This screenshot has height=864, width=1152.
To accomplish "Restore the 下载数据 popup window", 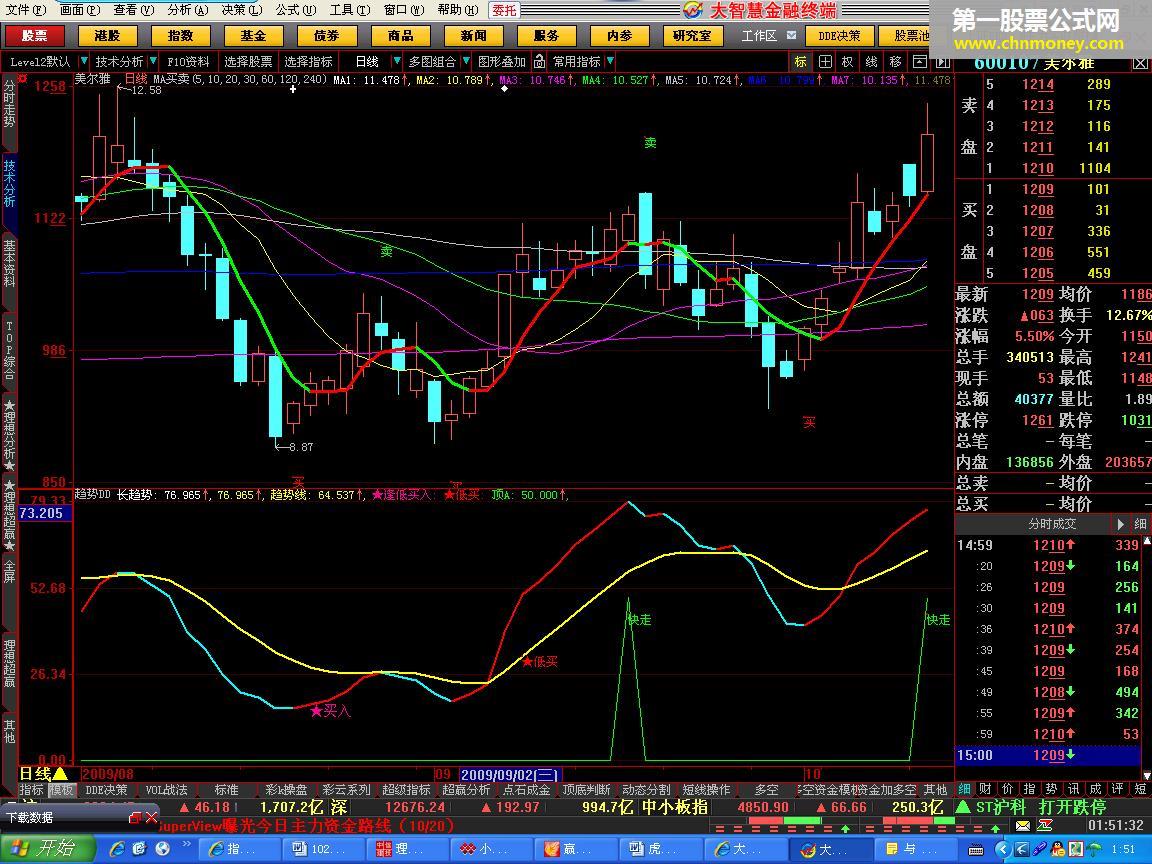I will click(x=134, y=817).
